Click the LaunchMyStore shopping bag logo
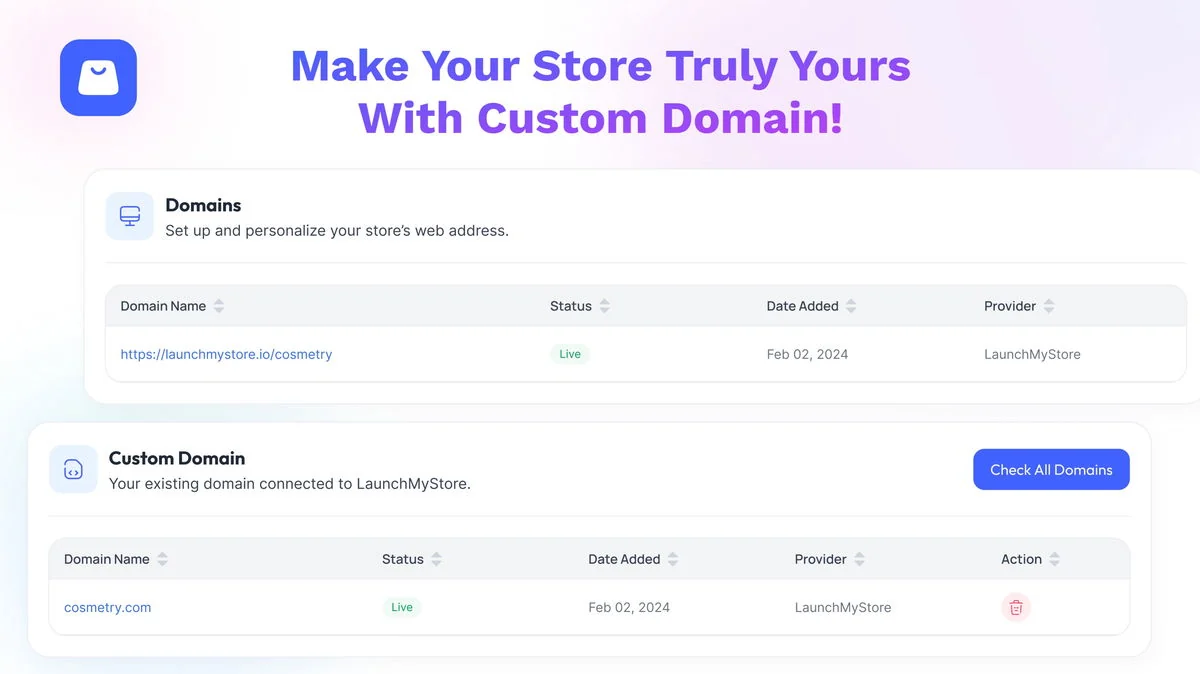Image resolution: width=1200 pixels, height=674 pixels. tap(98, 78)
